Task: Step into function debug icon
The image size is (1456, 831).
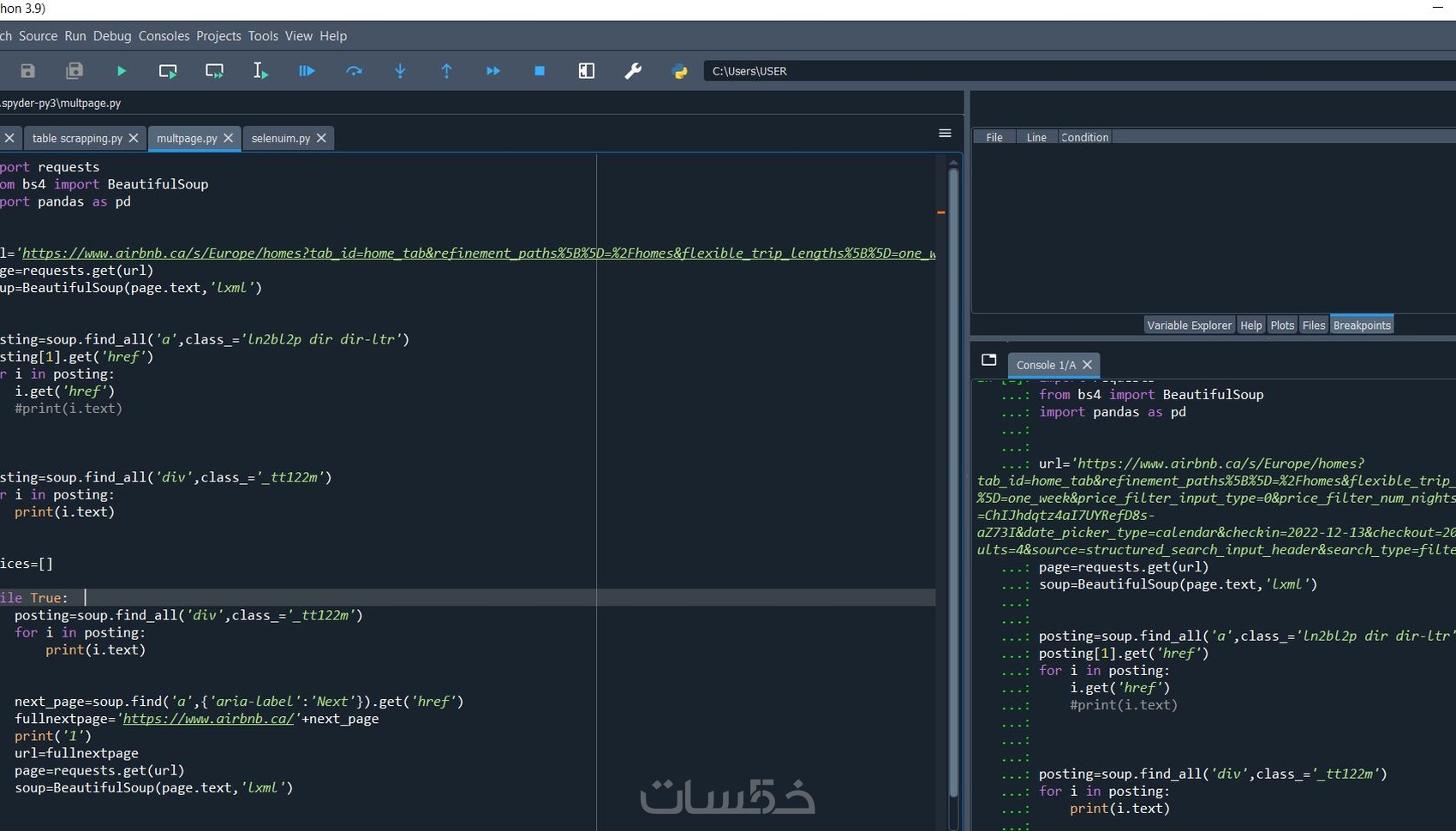Action: [400, 71]
